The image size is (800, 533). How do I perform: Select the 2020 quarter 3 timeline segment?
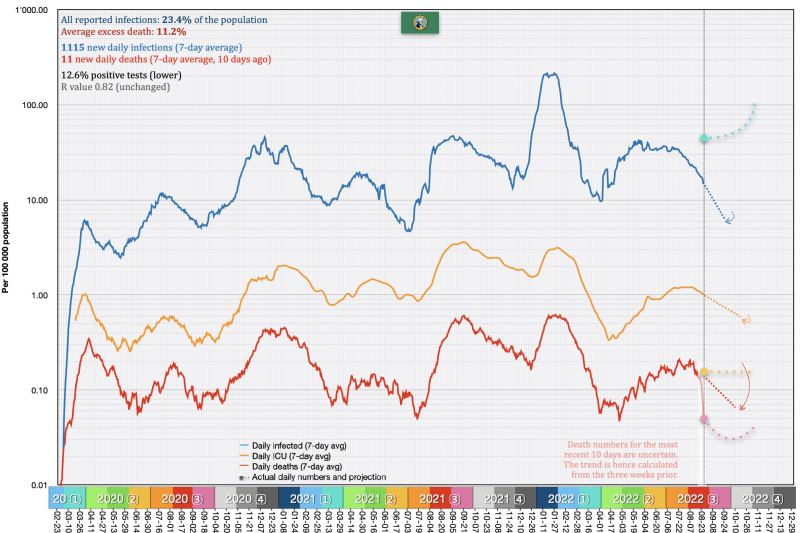[180, 497]
